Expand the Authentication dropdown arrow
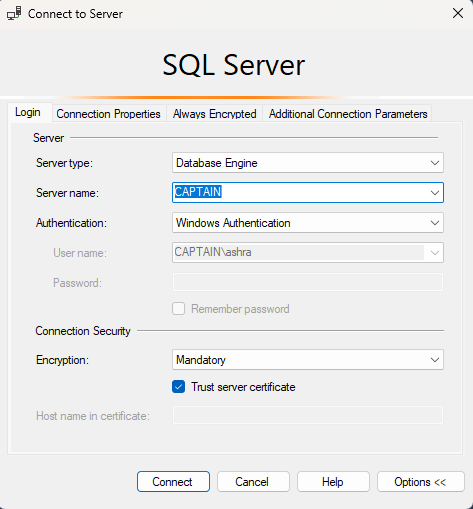Viewport: 473px width, 509px height. [x=434, y=223]
